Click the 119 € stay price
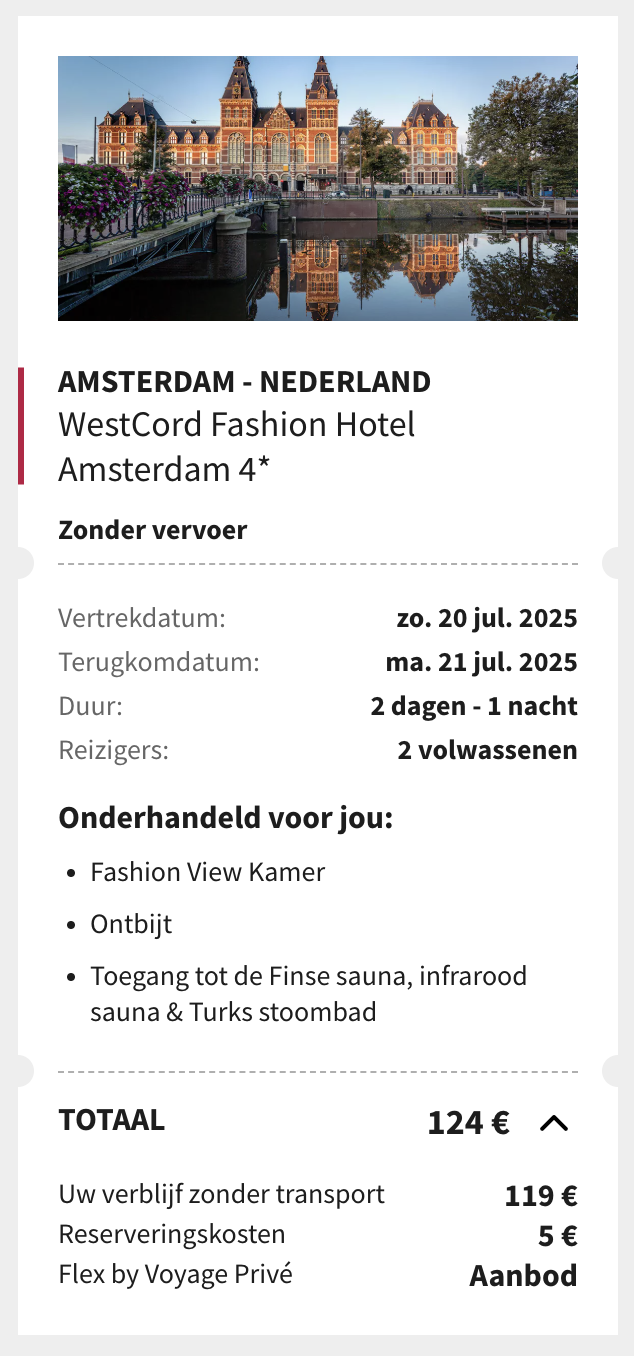634x1356 pixels. (x=541, y=1195)
